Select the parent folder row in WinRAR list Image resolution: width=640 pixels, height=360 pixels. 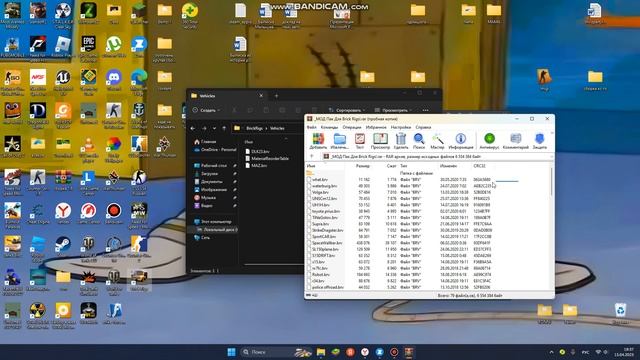[x=427, y=173]
